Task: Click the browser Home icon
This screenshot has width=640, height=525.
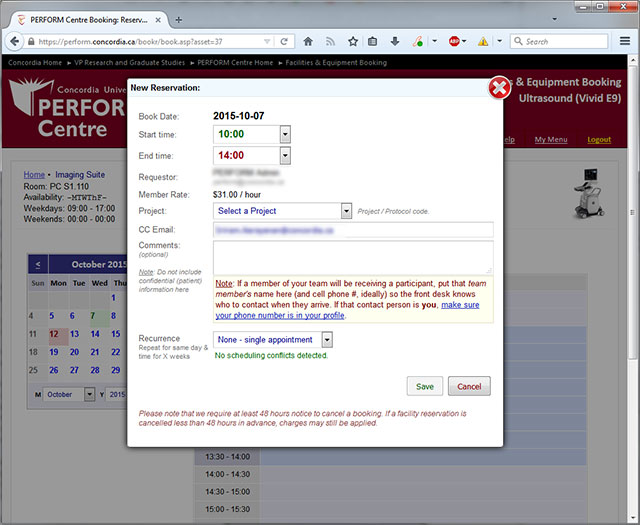Action: point(308,42)
